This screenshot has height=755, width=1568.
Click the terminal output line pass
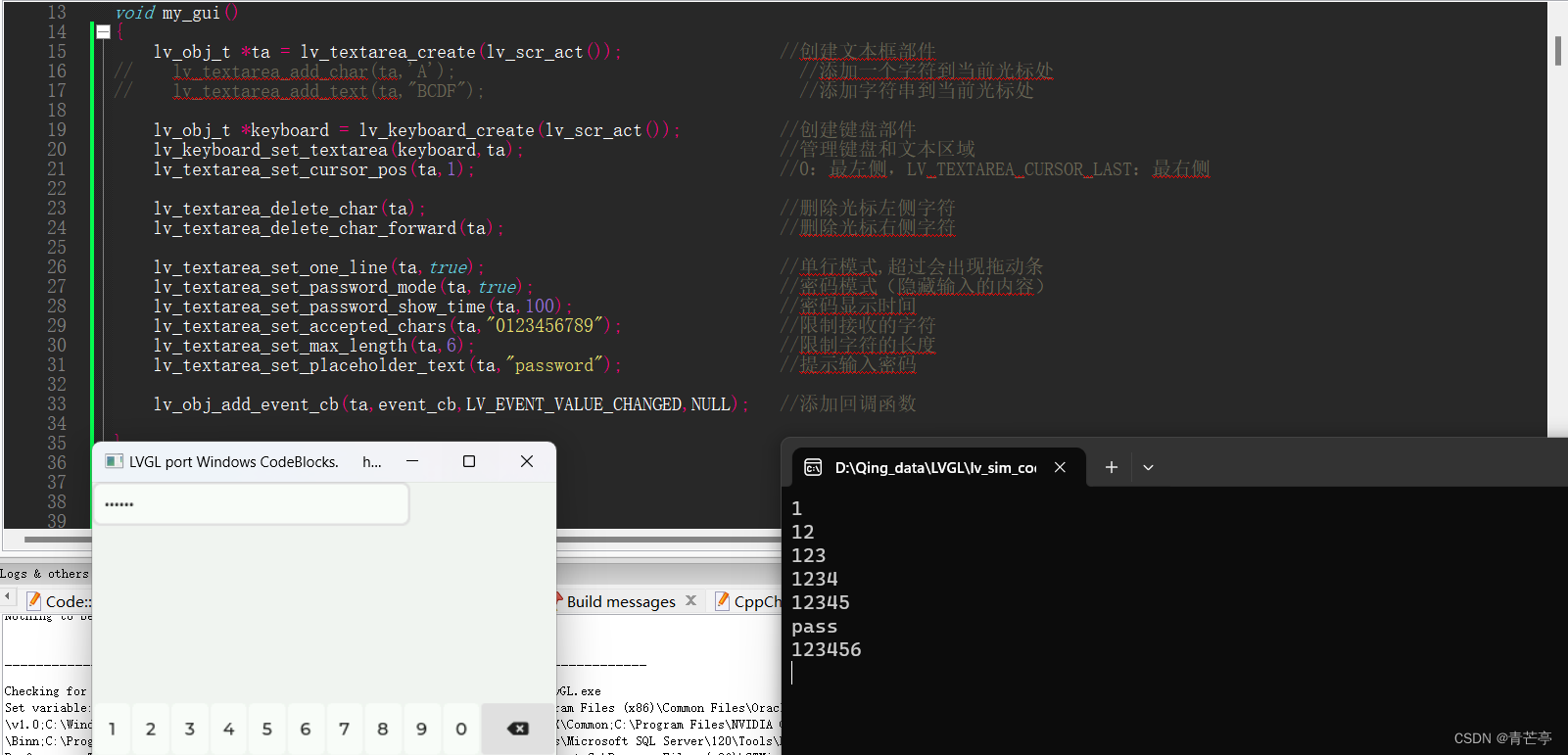pyautogui.click(x=815, y=626)
